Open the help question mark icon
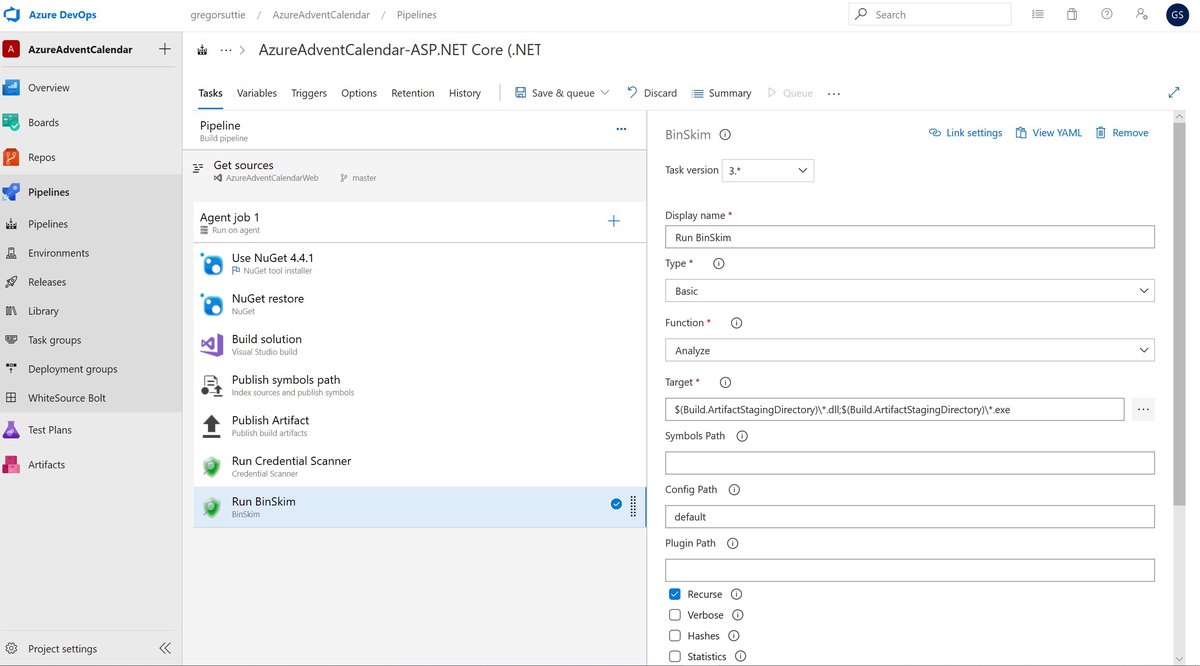The image size is (1200, 666). [x=1107, y=15]
